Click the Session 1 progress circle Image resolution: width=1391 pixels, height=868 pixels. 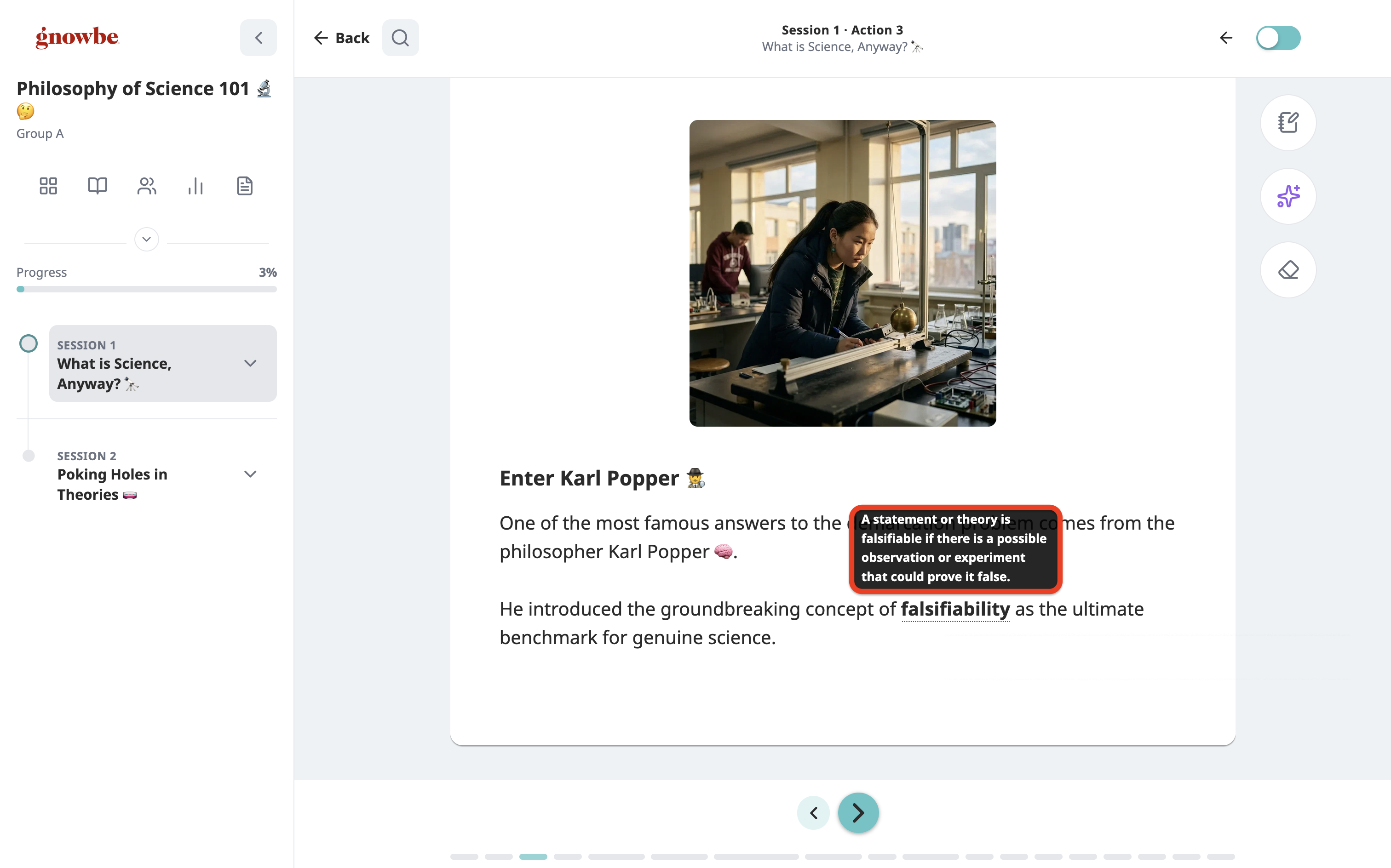click(x=28, y=343)
